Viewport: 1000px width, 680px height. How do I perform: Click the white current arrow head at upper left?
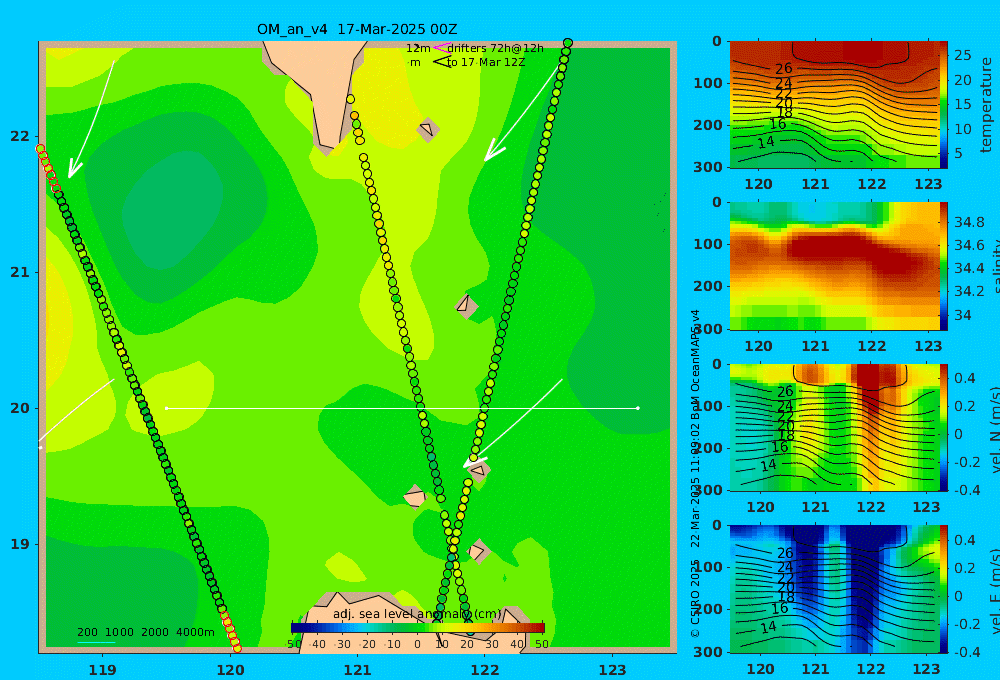74,170
